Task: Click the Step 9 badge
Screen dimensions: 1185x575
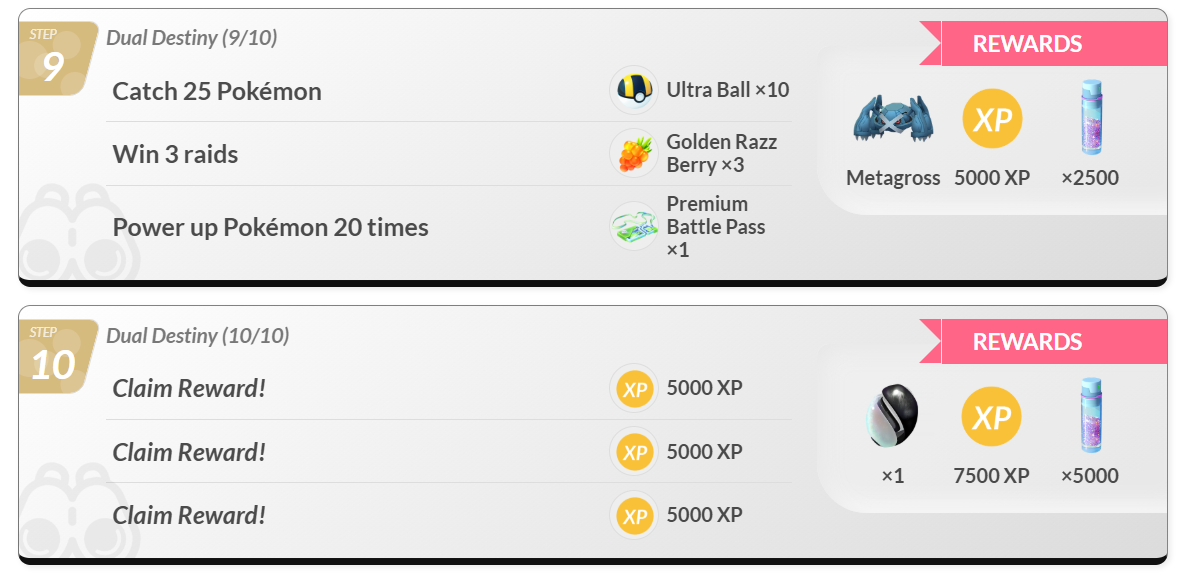Action: [x=57, y=59]
